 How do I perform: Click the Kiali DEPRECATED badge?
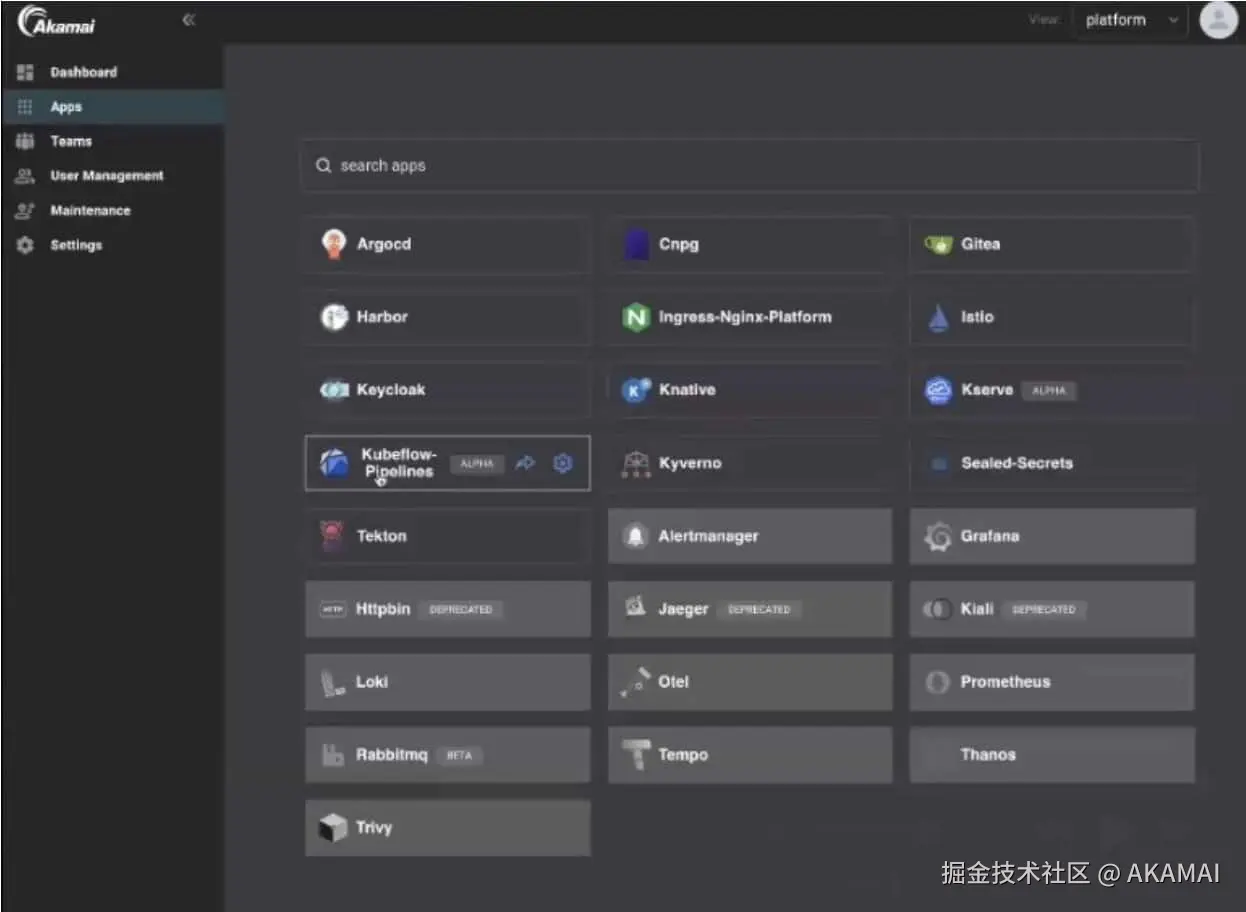[1043, 609]
